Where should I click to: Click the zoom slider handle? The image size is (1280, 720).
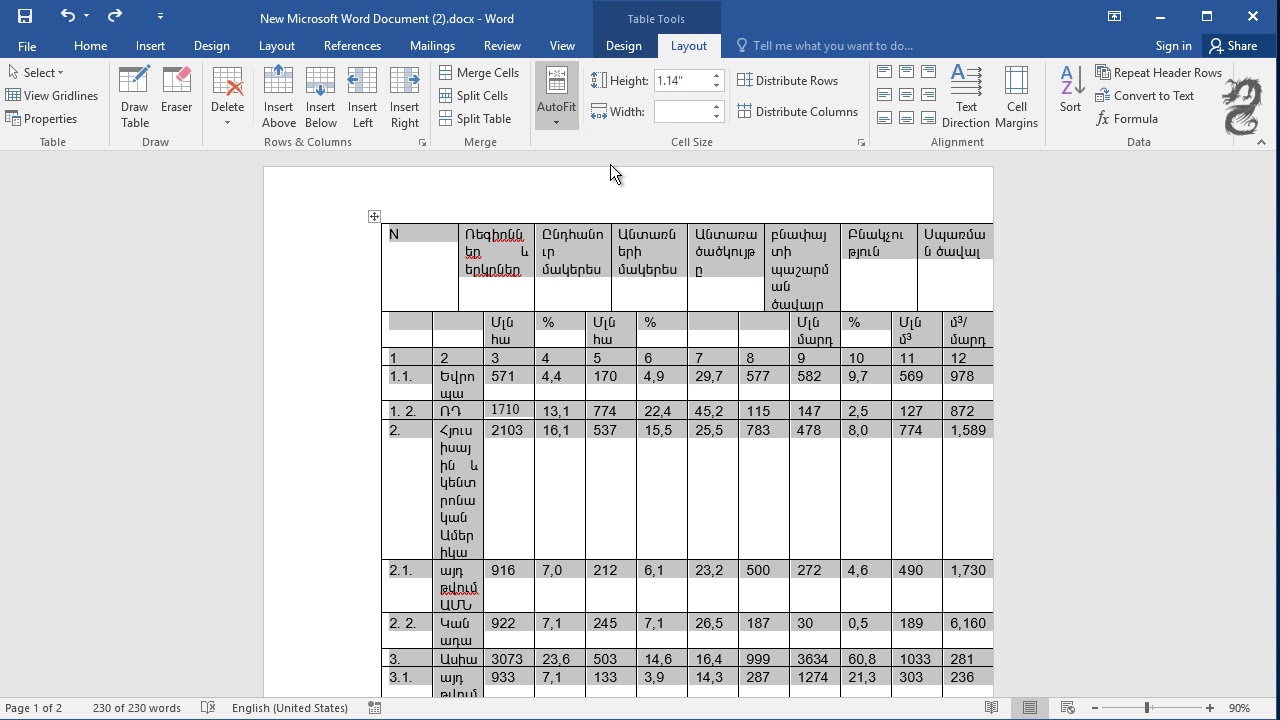click(x=1147, y=708)
